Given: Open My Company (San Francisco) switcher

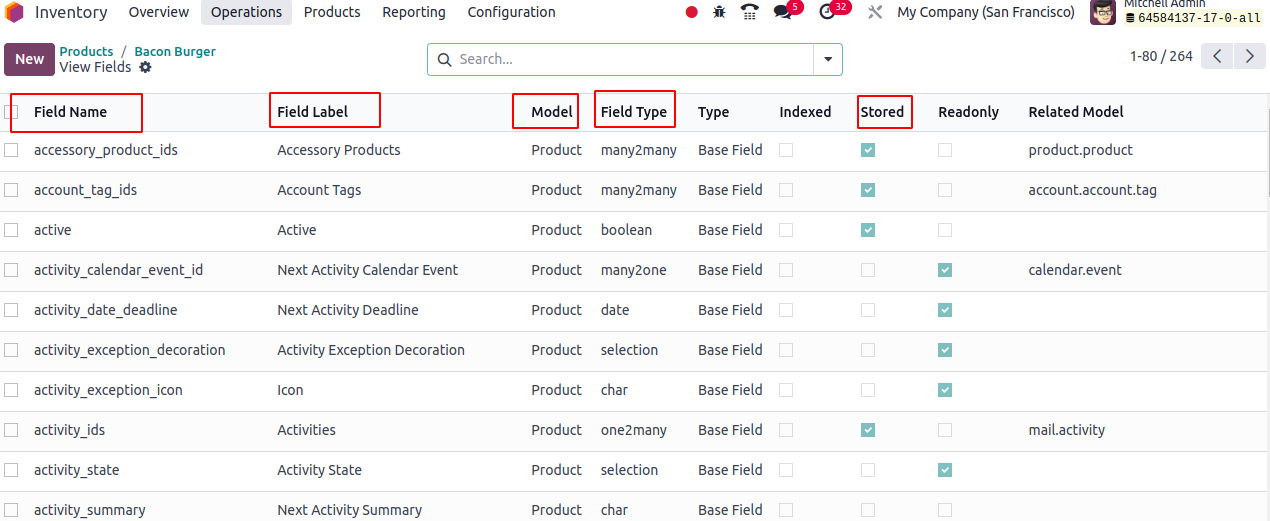Looking at the screenshot, I should pos(985,13).
